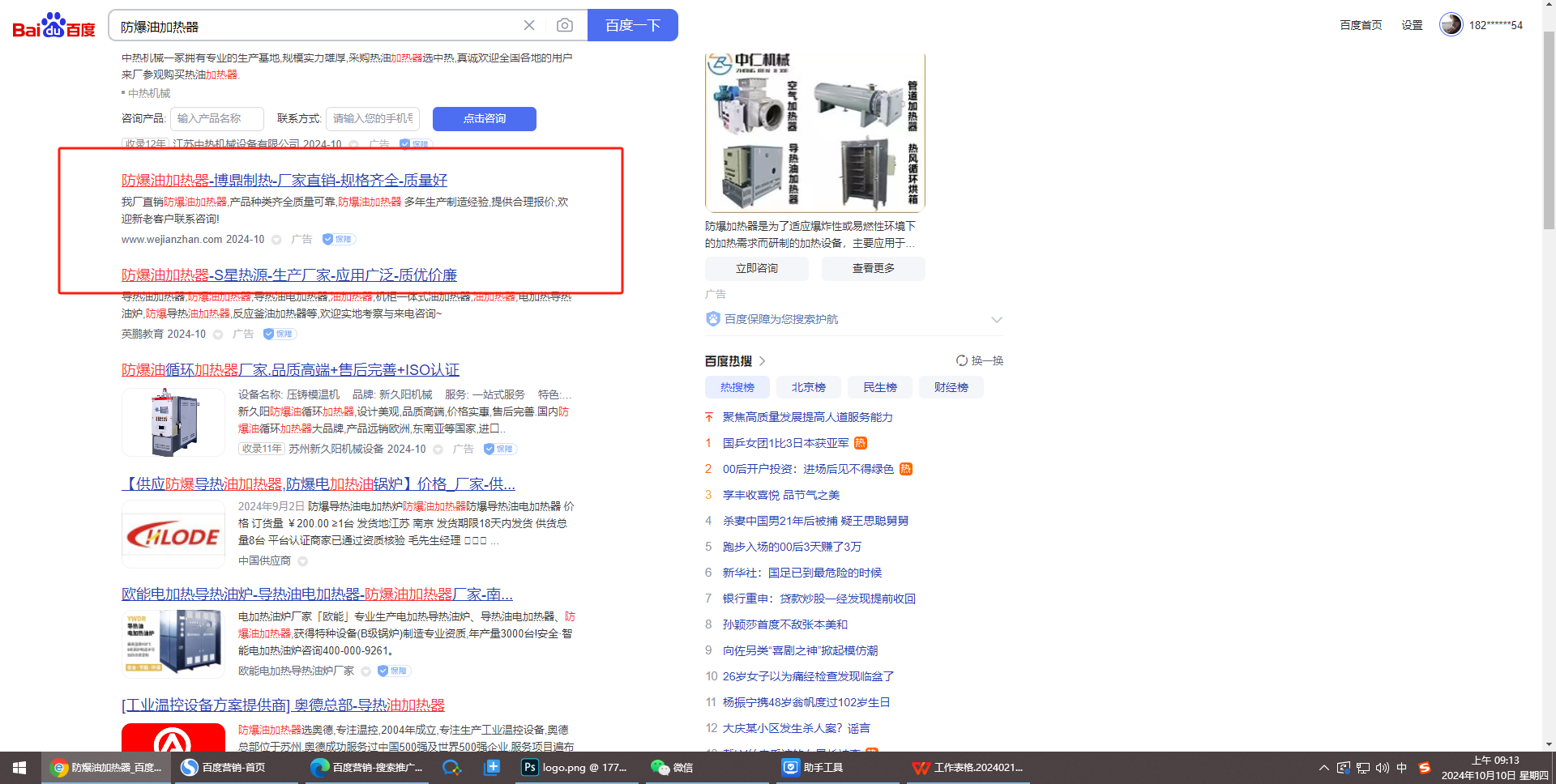Open the feedback arrow next to 欧能电加热导热油炉厂家
The height and width of the screenshot is (784, 1556).
[365, 671]
